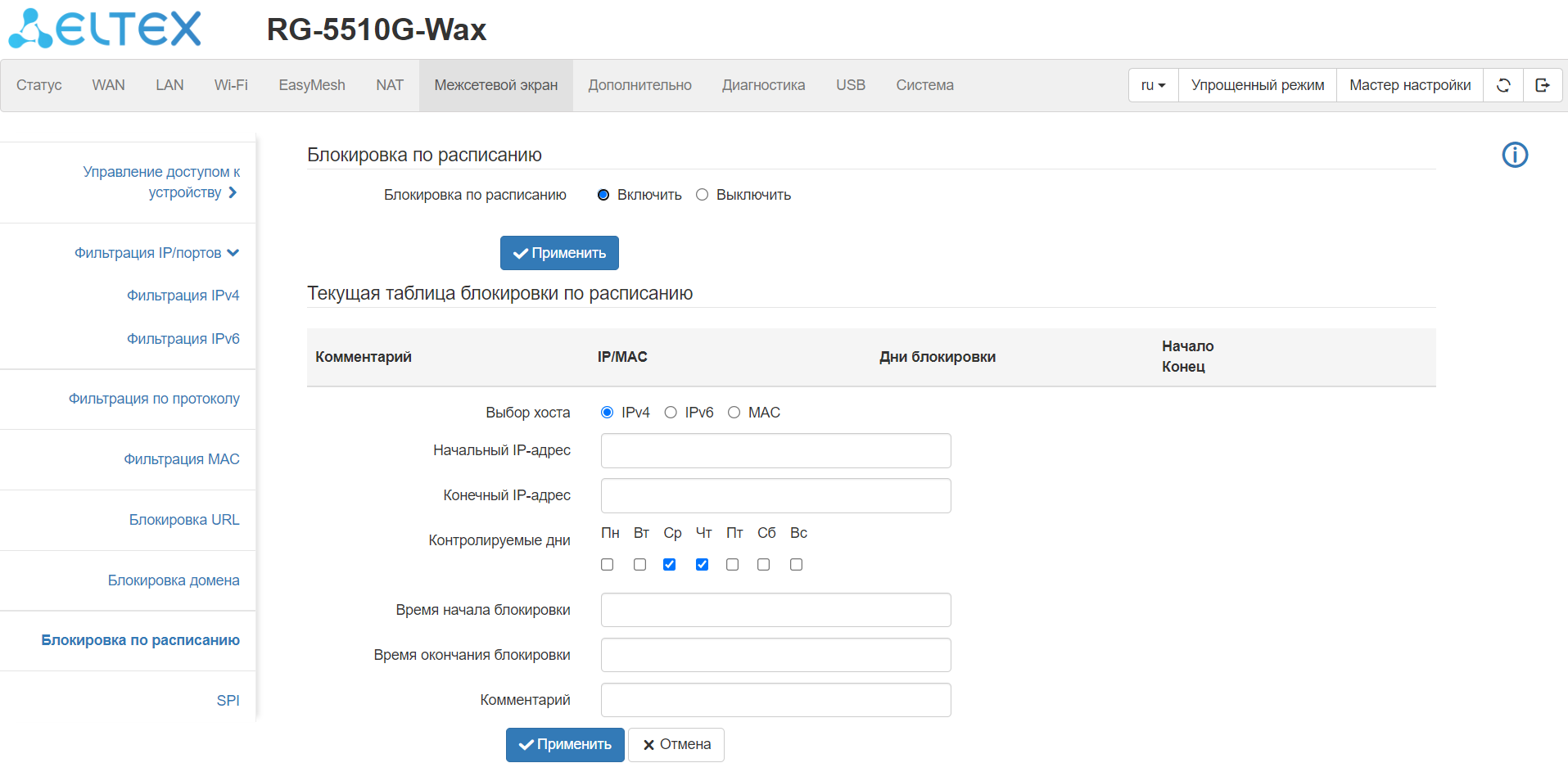Open the ru language dropdown

[1153, 85]
